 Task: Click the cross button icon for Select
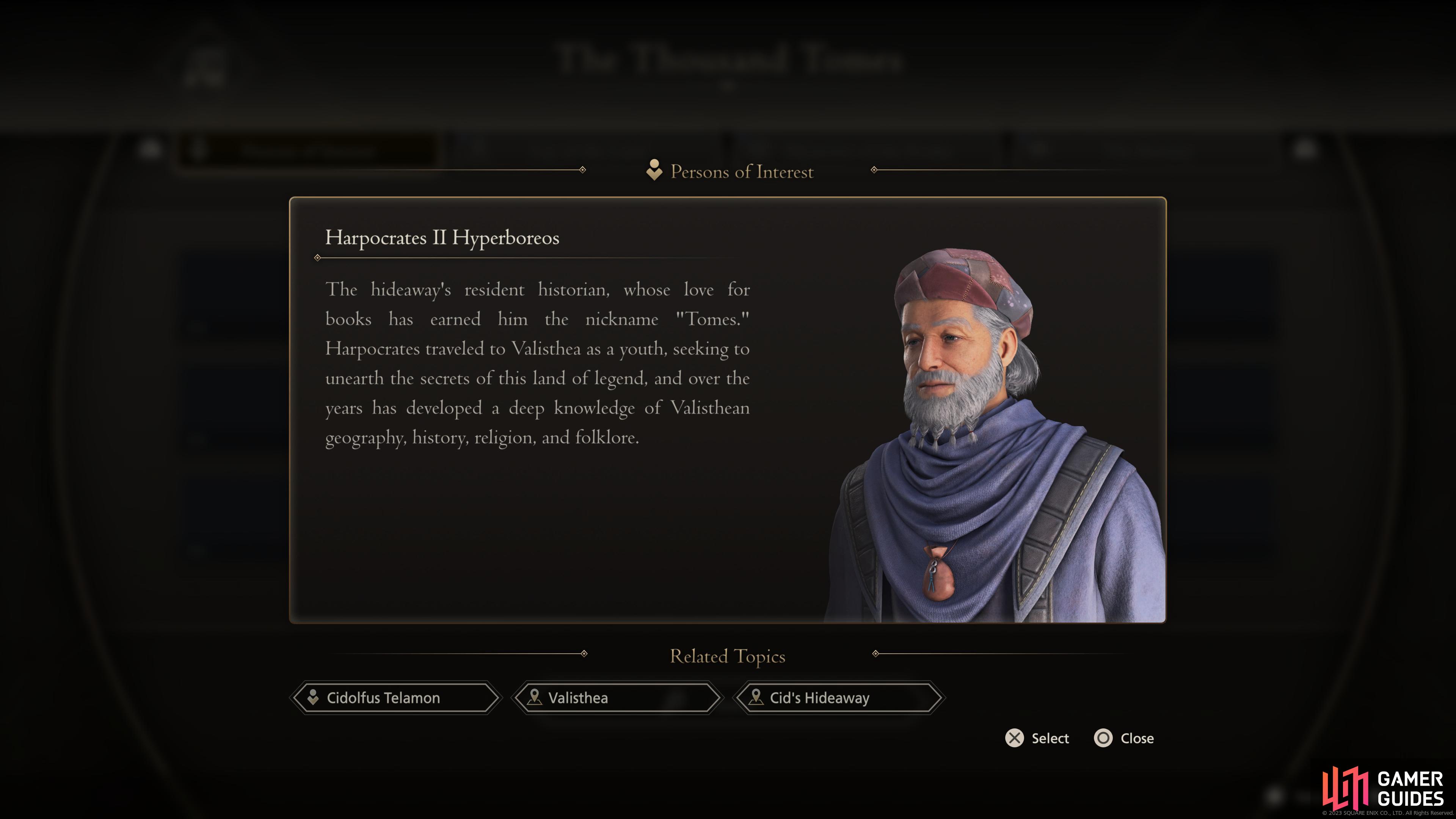pyautogui.click(x=1015, y=738)
